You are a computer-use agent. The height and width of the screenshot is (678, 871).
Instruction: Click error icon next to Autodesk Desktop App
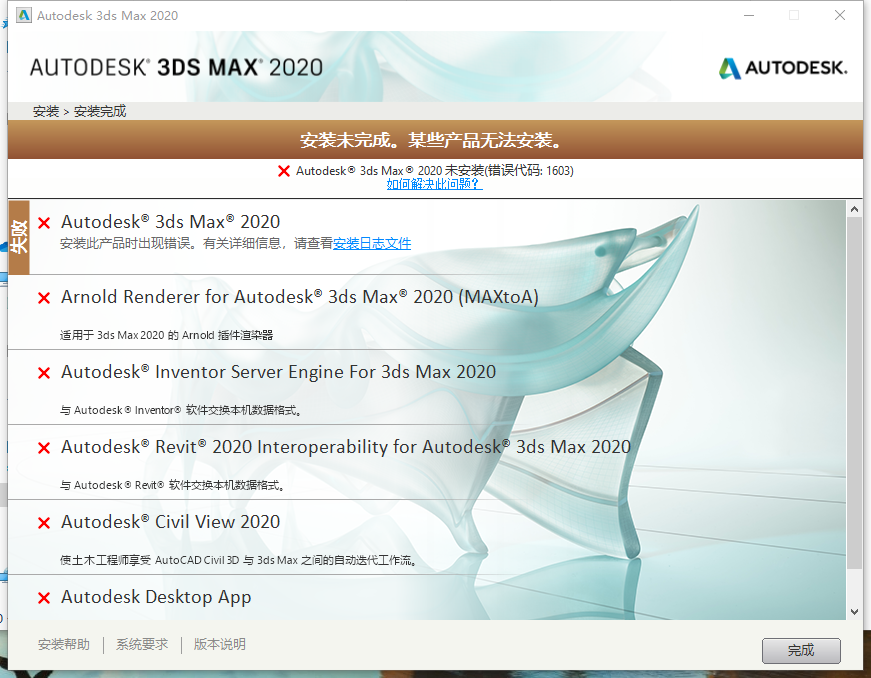coord(42,597)
